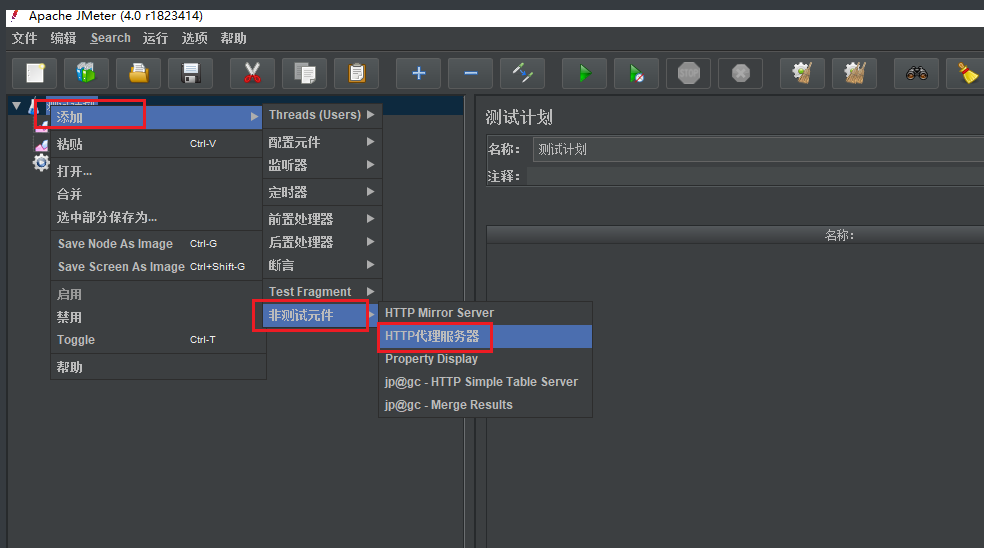Image resolution: width=984 pixels, height=548 pixels.
Task: Expand the 前置处理器 submenu
Action: [322, 220]
